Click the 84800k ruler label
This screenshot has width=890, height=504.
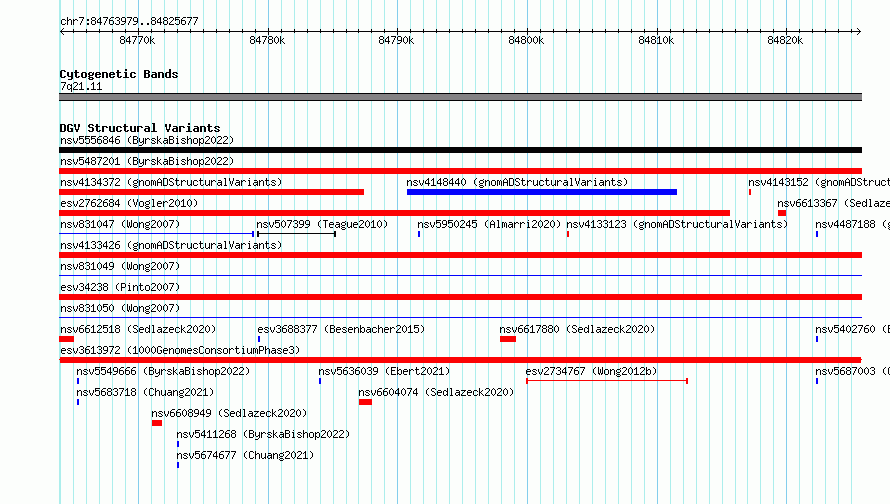pos(526,40)
